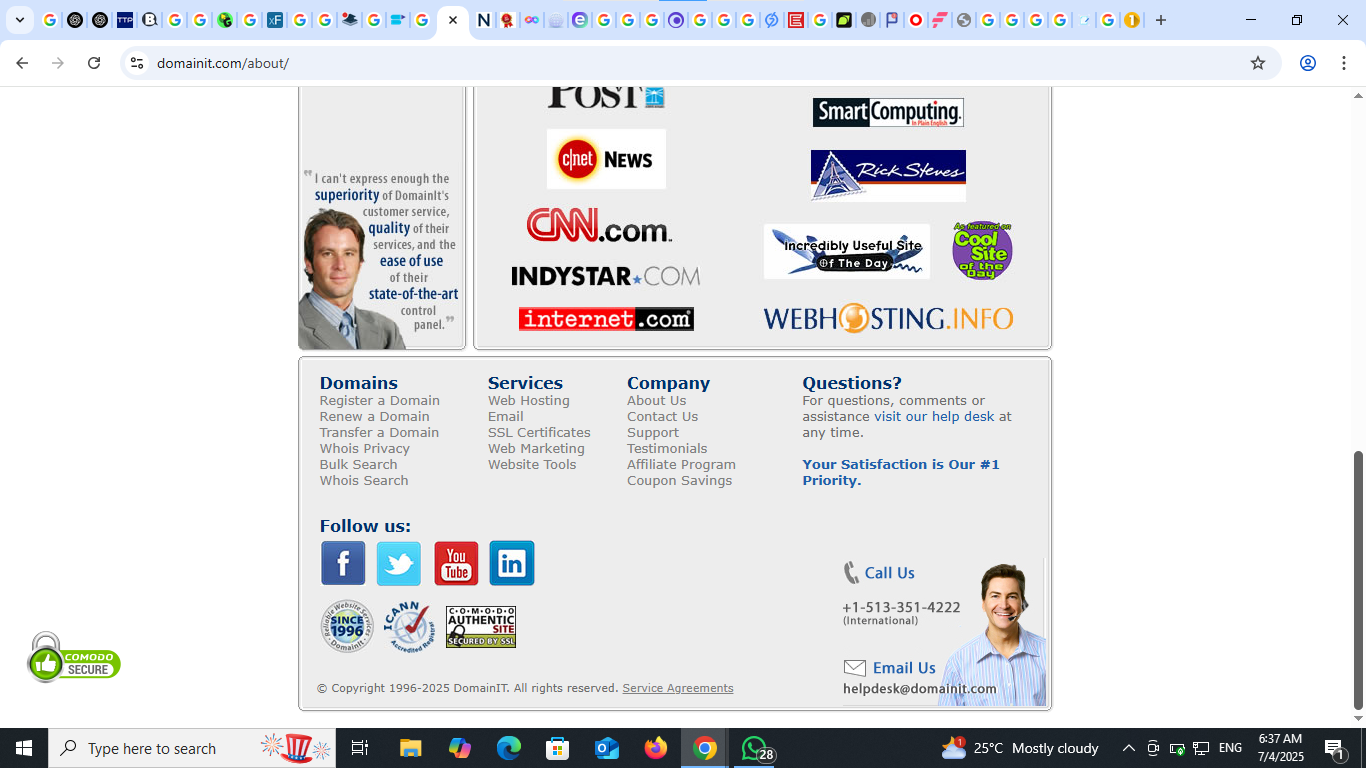Click the internet.com logo
The image size is (1366, 768).
click(606, 319)
